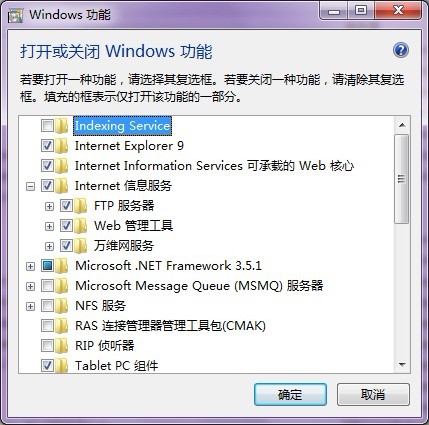Screen dimensions: 429x425
Task: Click the Tablet PC 组件 folder icon
Action: [x=62, y=366]
